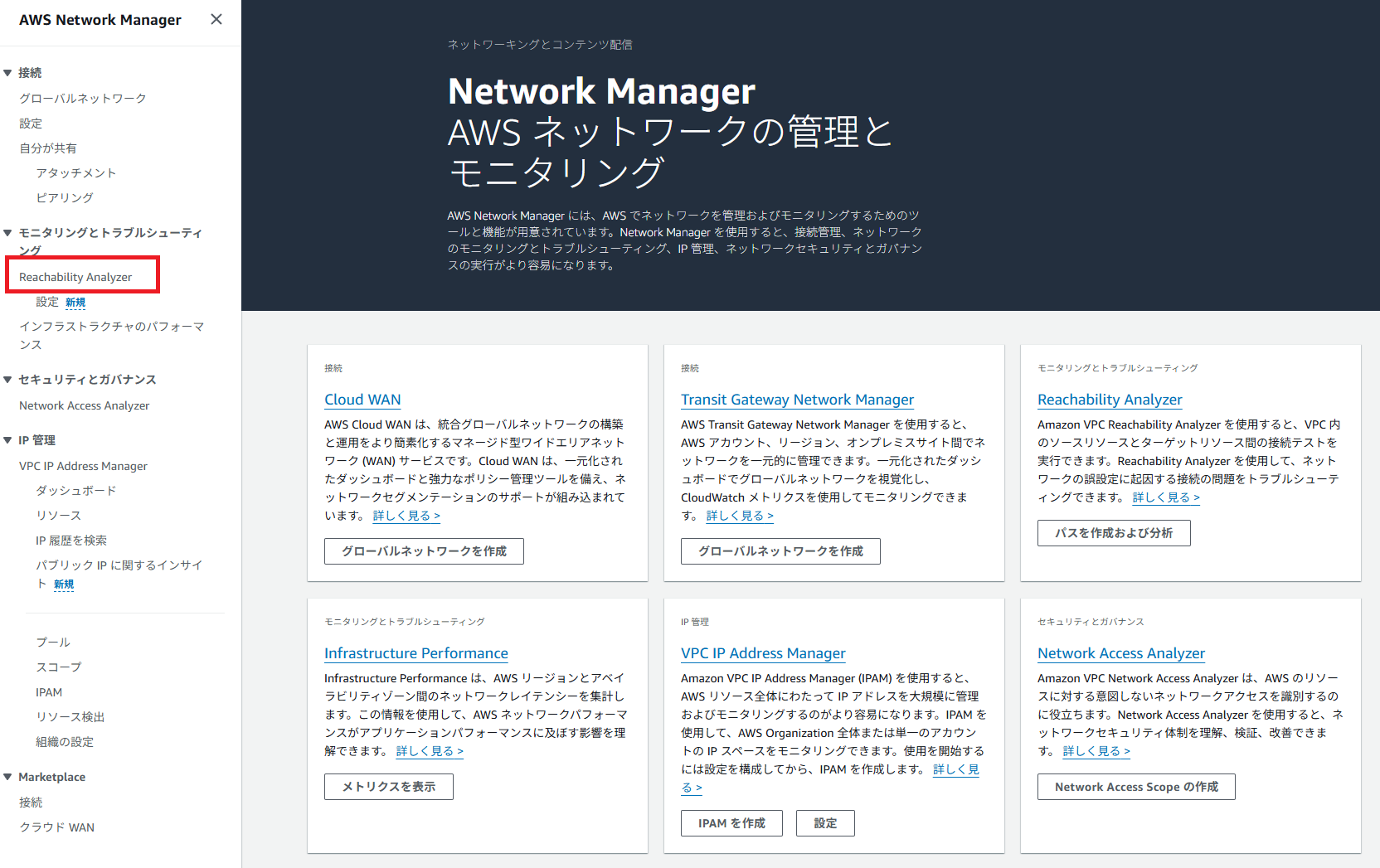The image size is (1380, 868).
Task: Collapse the IP 管理 sidebar section
Action: pos(7,440)
